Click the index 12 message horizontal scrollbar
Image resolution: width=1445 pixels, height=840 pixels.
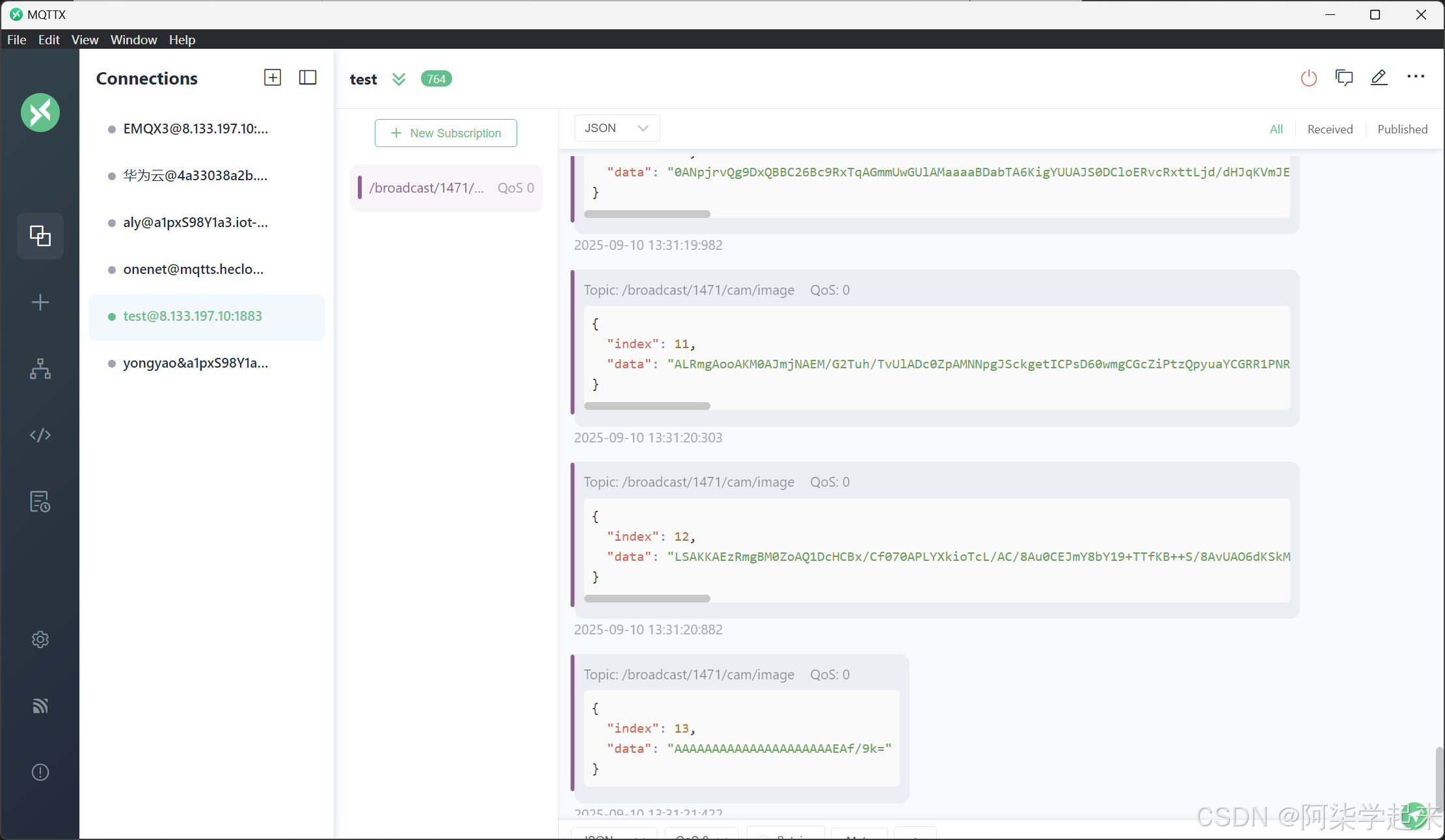(x=647, y=599)
